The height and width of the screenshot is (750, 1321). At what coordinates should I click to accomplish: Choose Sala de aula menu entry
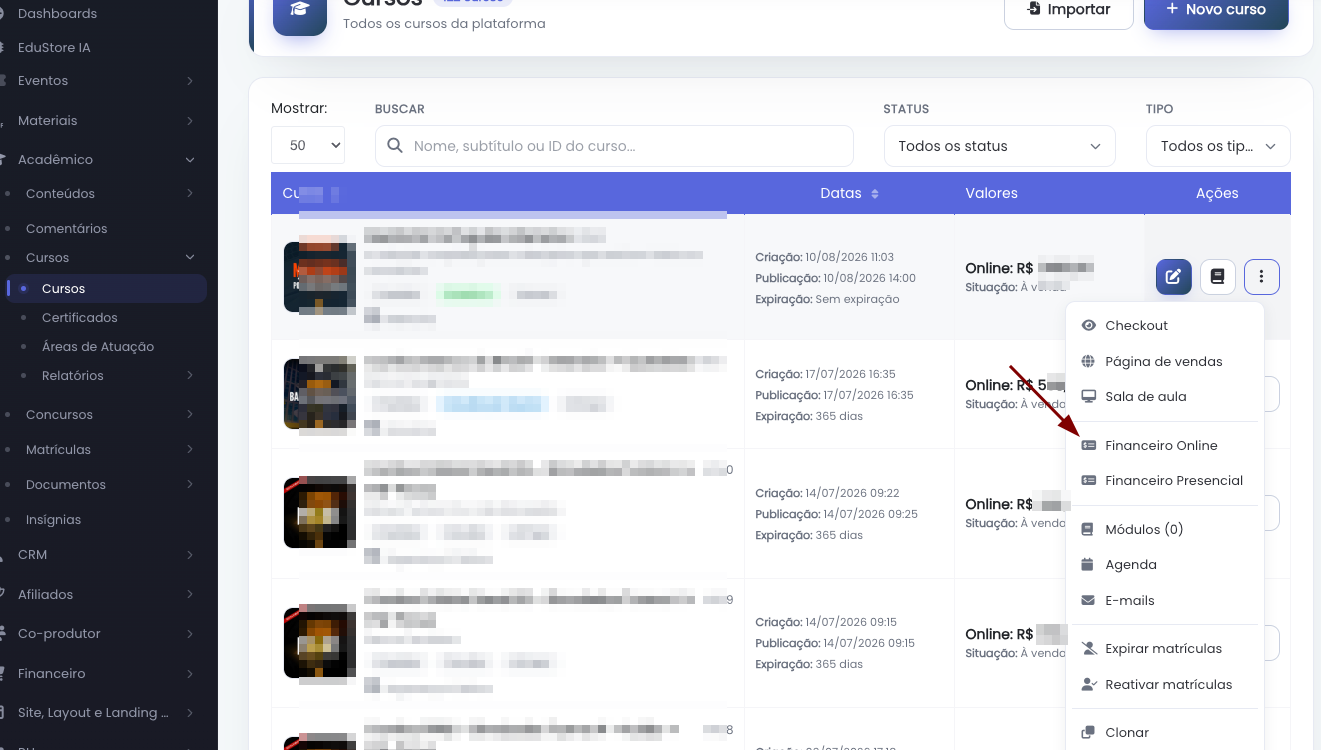tap(1165, 397)
